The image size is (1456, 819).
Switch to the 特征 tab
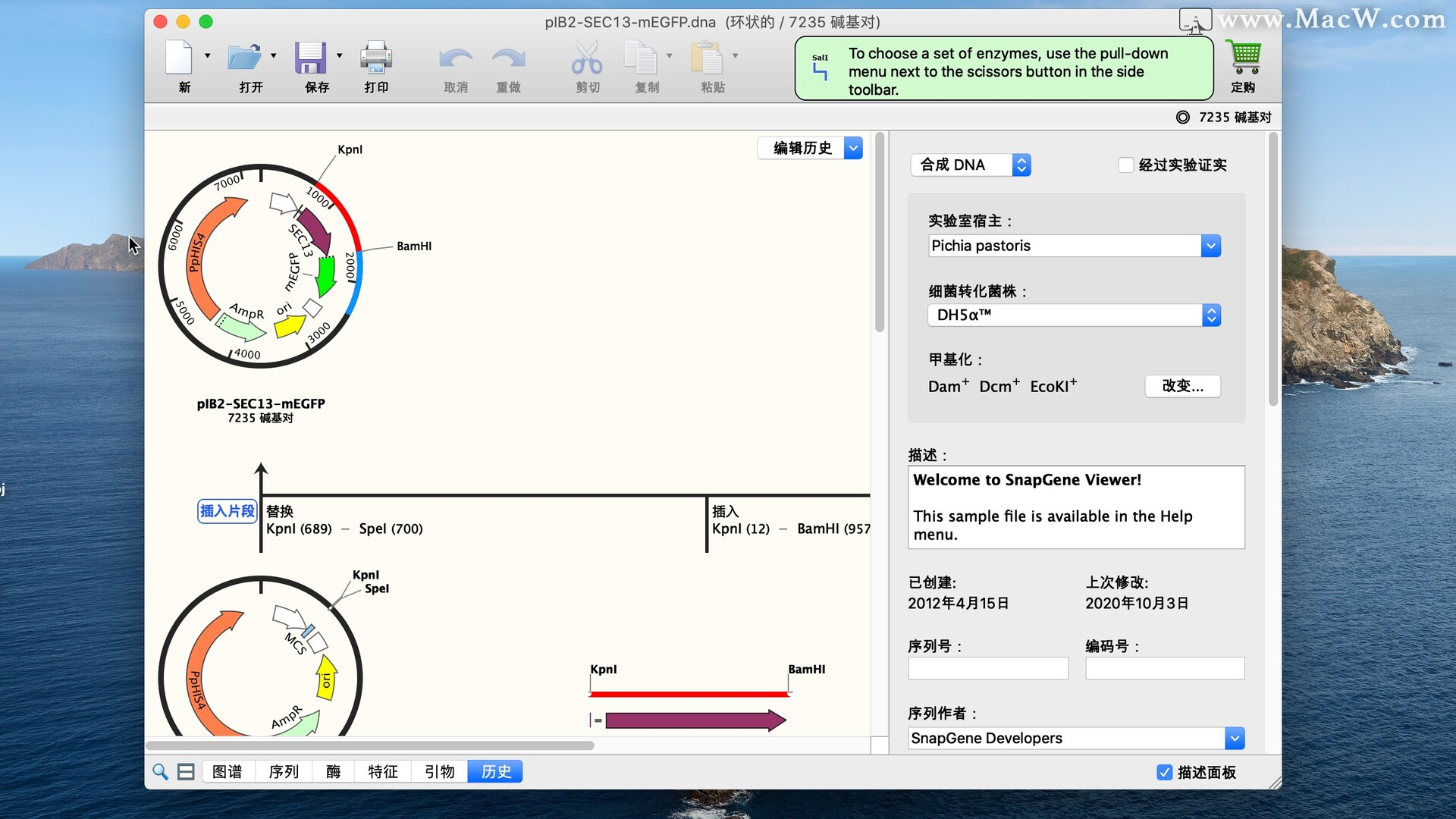tap(382, 772)
